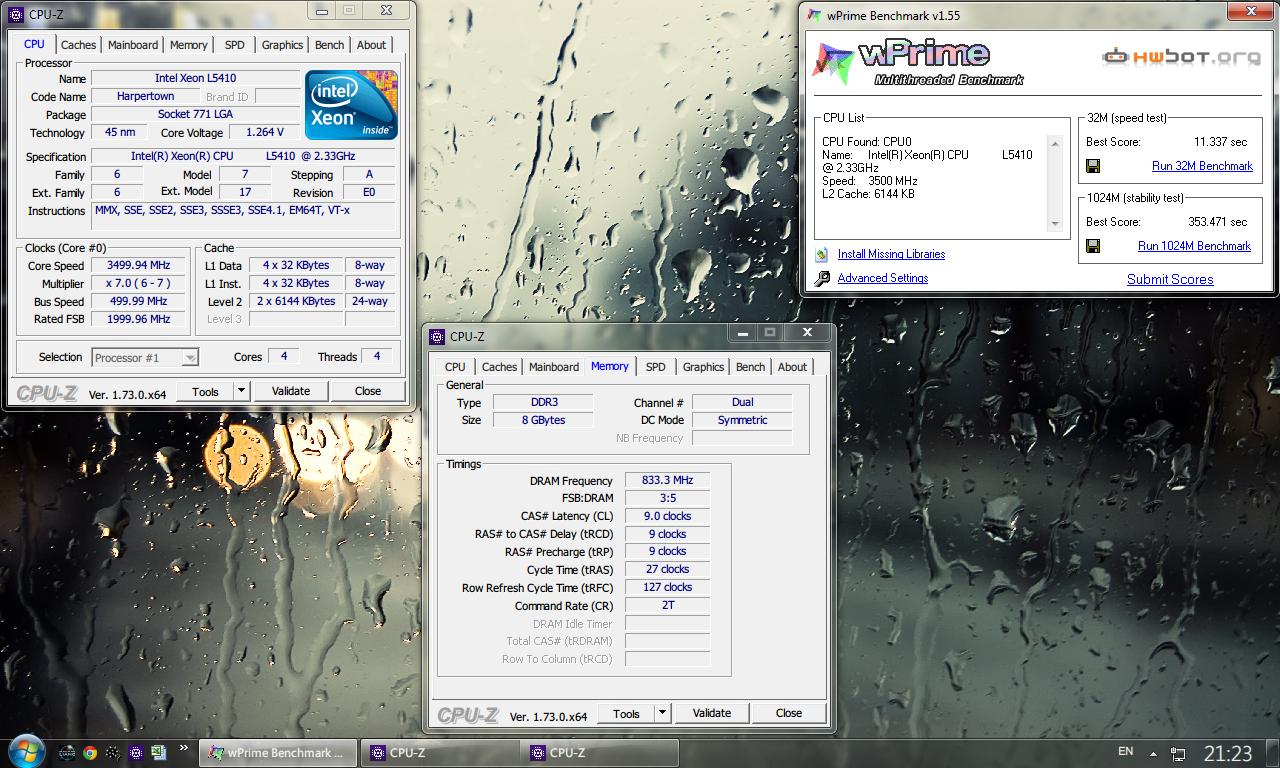Open Install Missing Libraries link
Screen dimensions: 1280x768
point(891,254)
